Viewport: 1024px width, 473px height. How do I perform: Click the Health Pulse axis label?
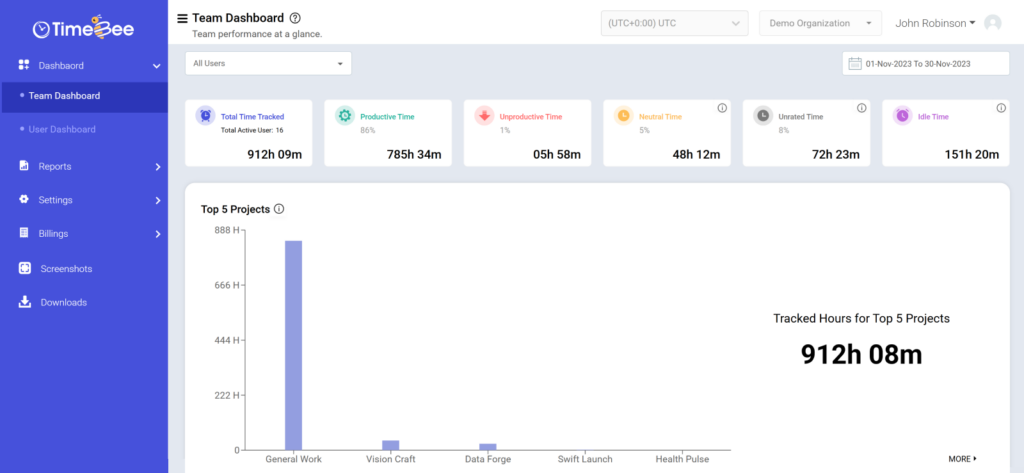682,459
